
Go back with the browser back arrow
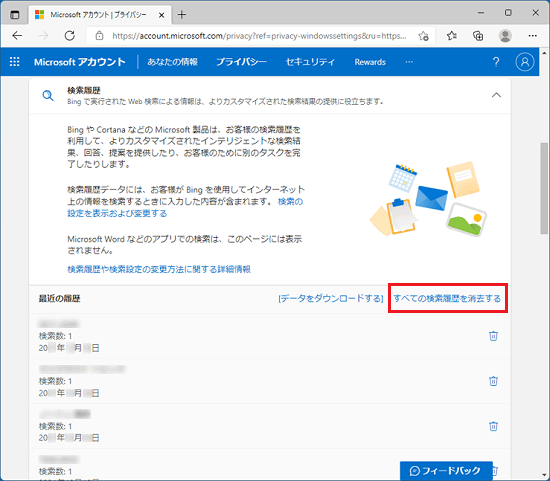tap(17, 35)
